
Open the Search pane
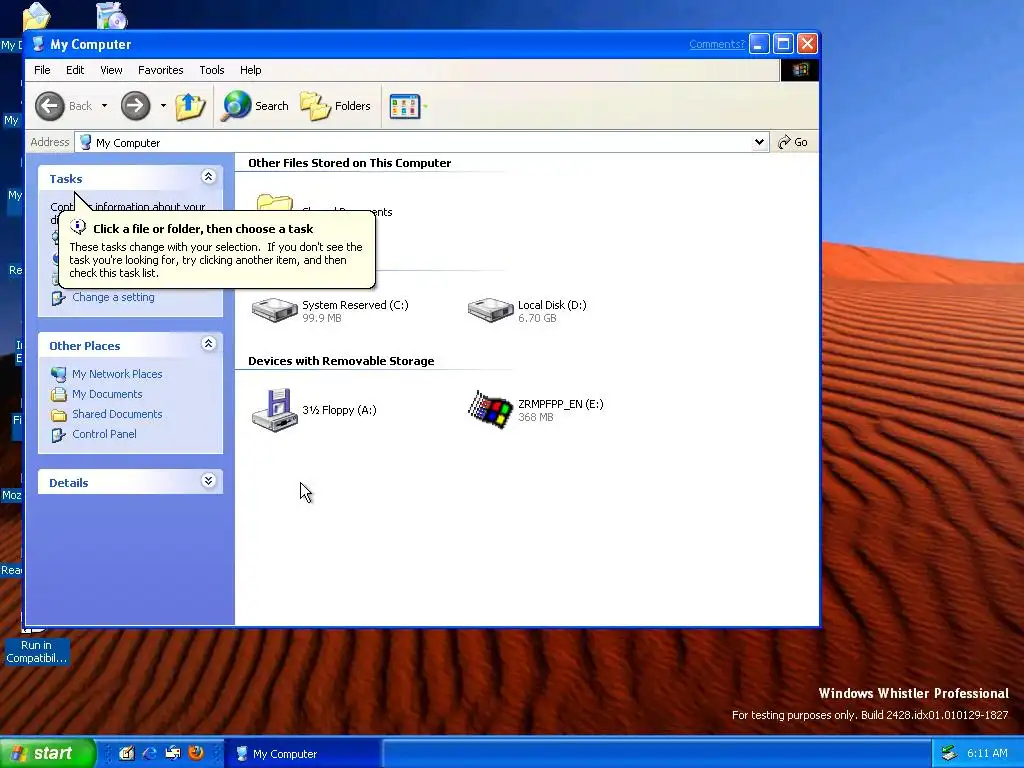255,106
